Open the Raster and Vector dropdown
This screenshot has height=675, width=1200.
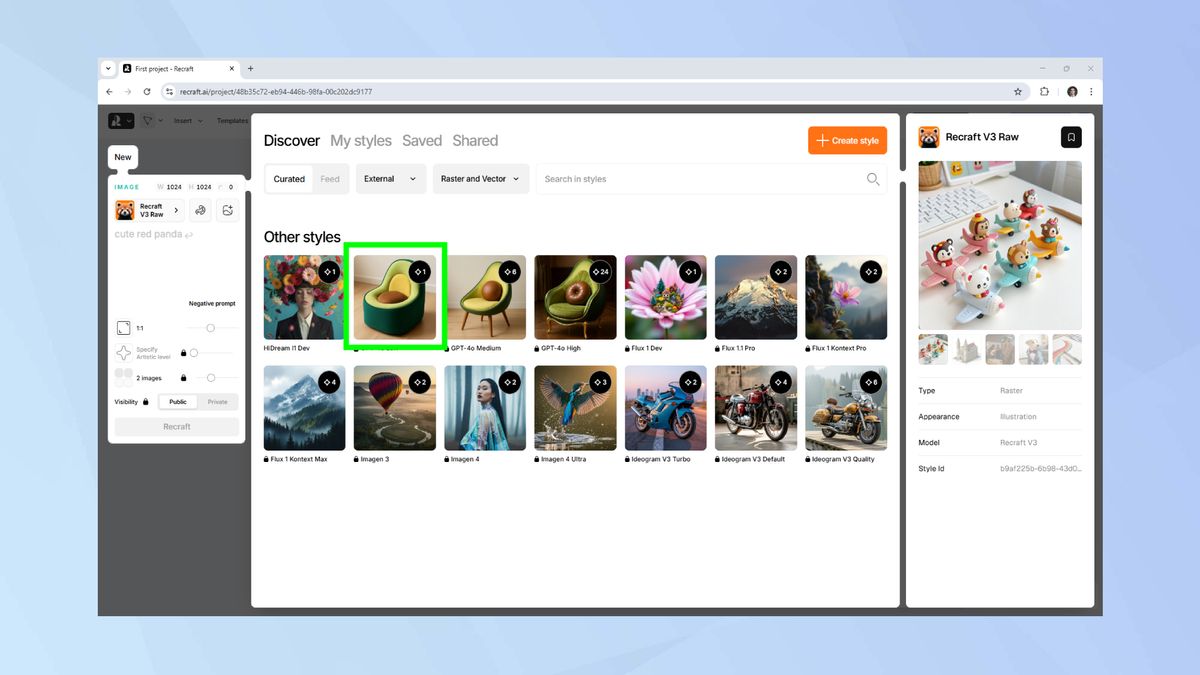[x=481, y=179]
